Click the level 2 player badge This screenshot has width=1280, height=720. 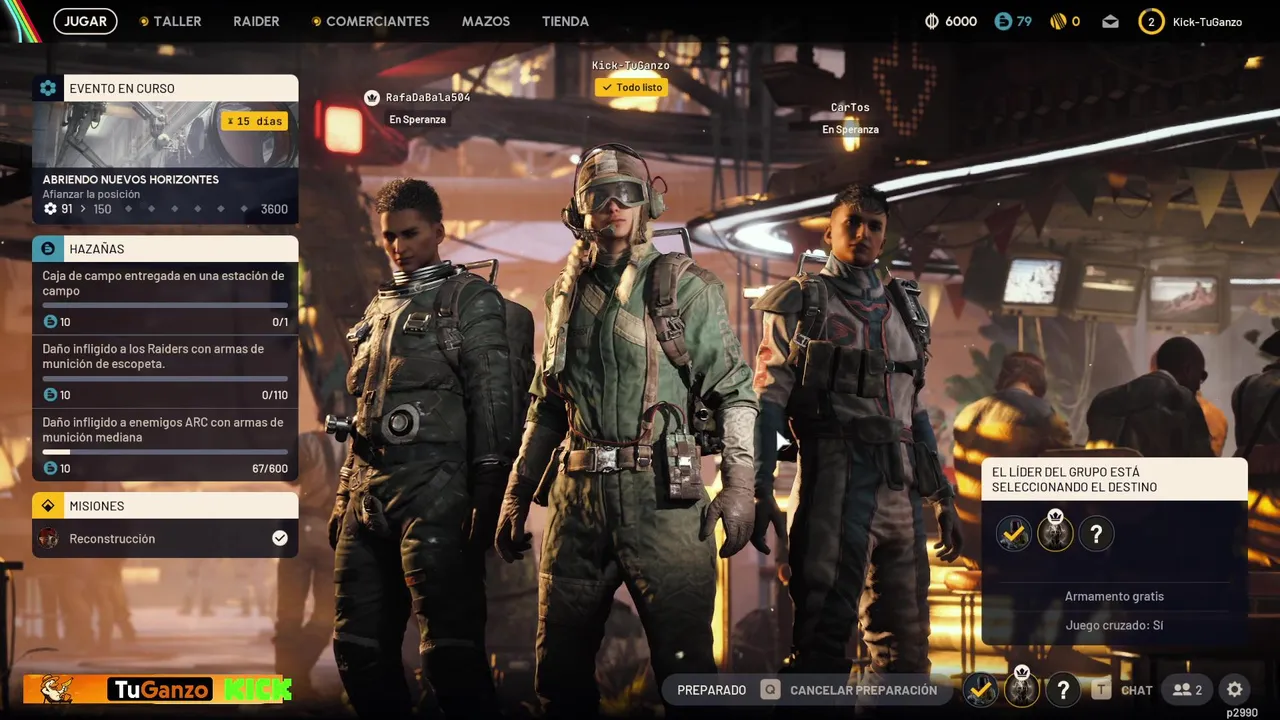coord(1151,21)
